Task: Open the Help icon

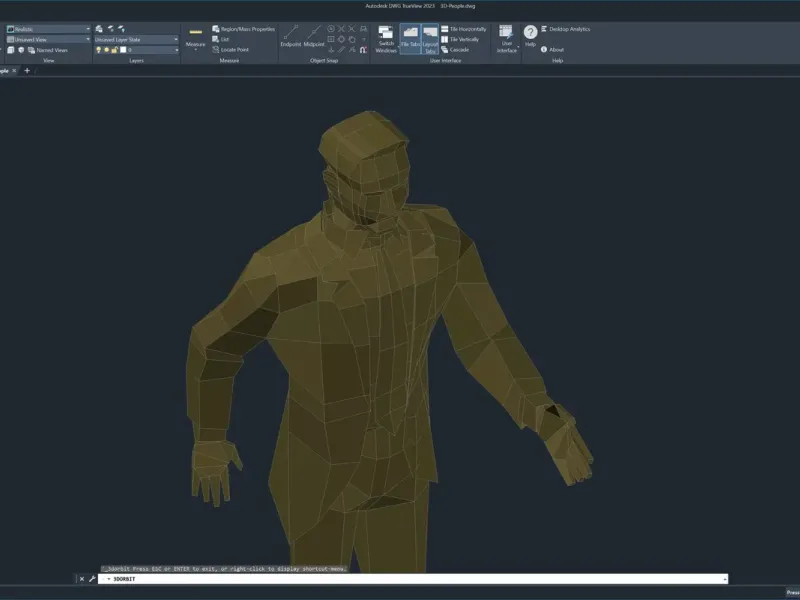Action: pyautogui.click(x=530, y=34)
